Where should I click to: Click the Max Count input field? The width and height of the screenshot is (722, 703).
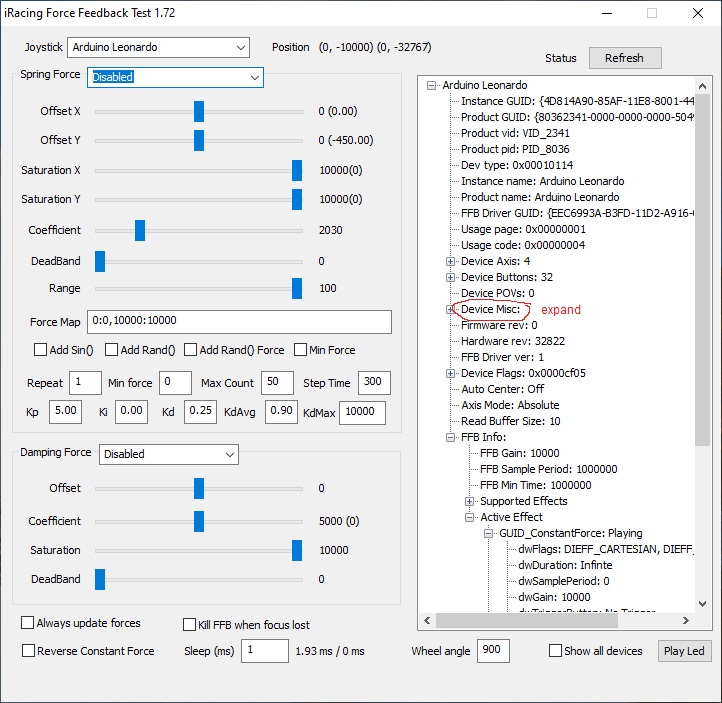277,383
